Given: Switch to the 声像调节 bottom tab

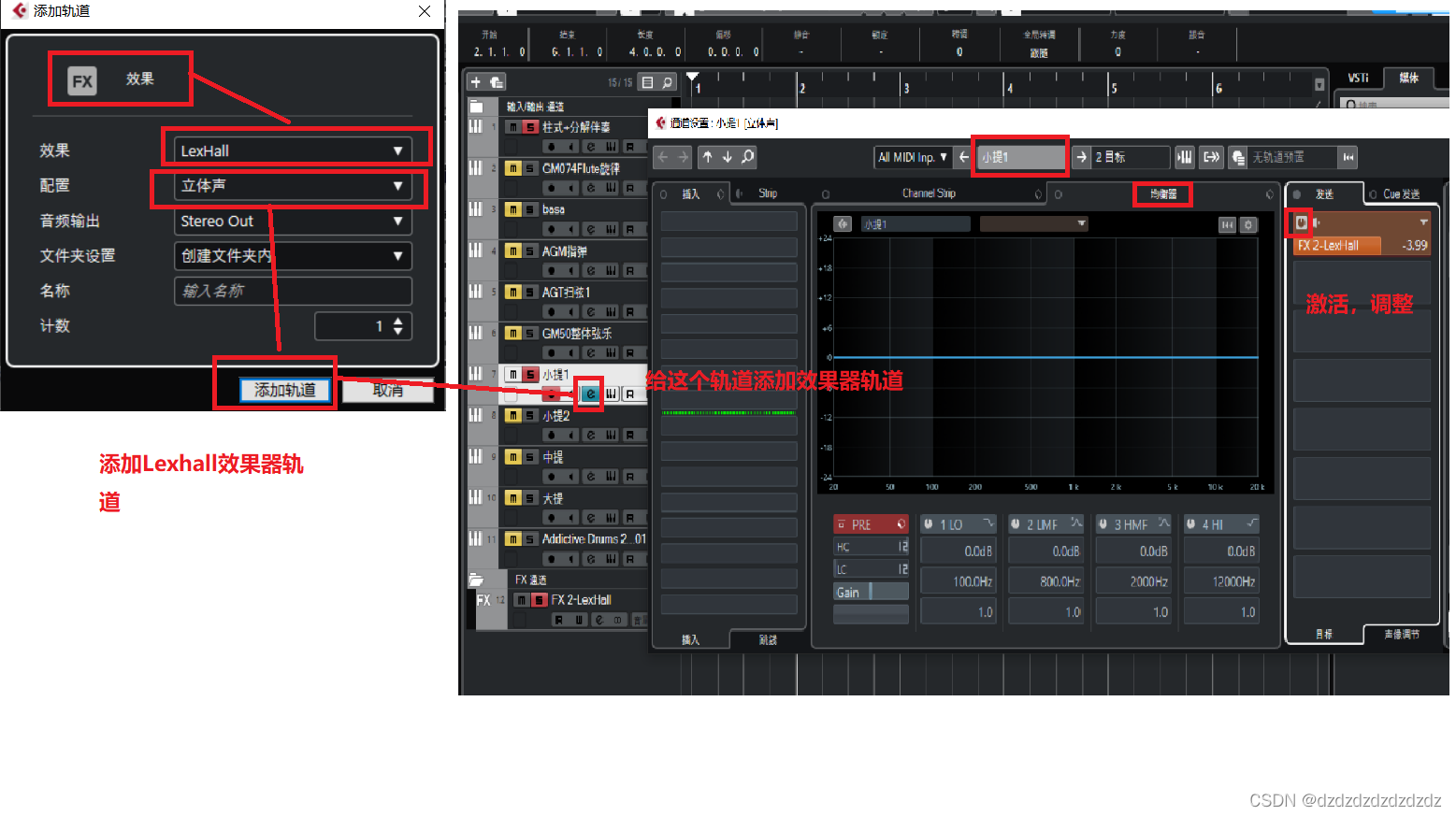Looking at the screenshot, I should coord(1401,635).
